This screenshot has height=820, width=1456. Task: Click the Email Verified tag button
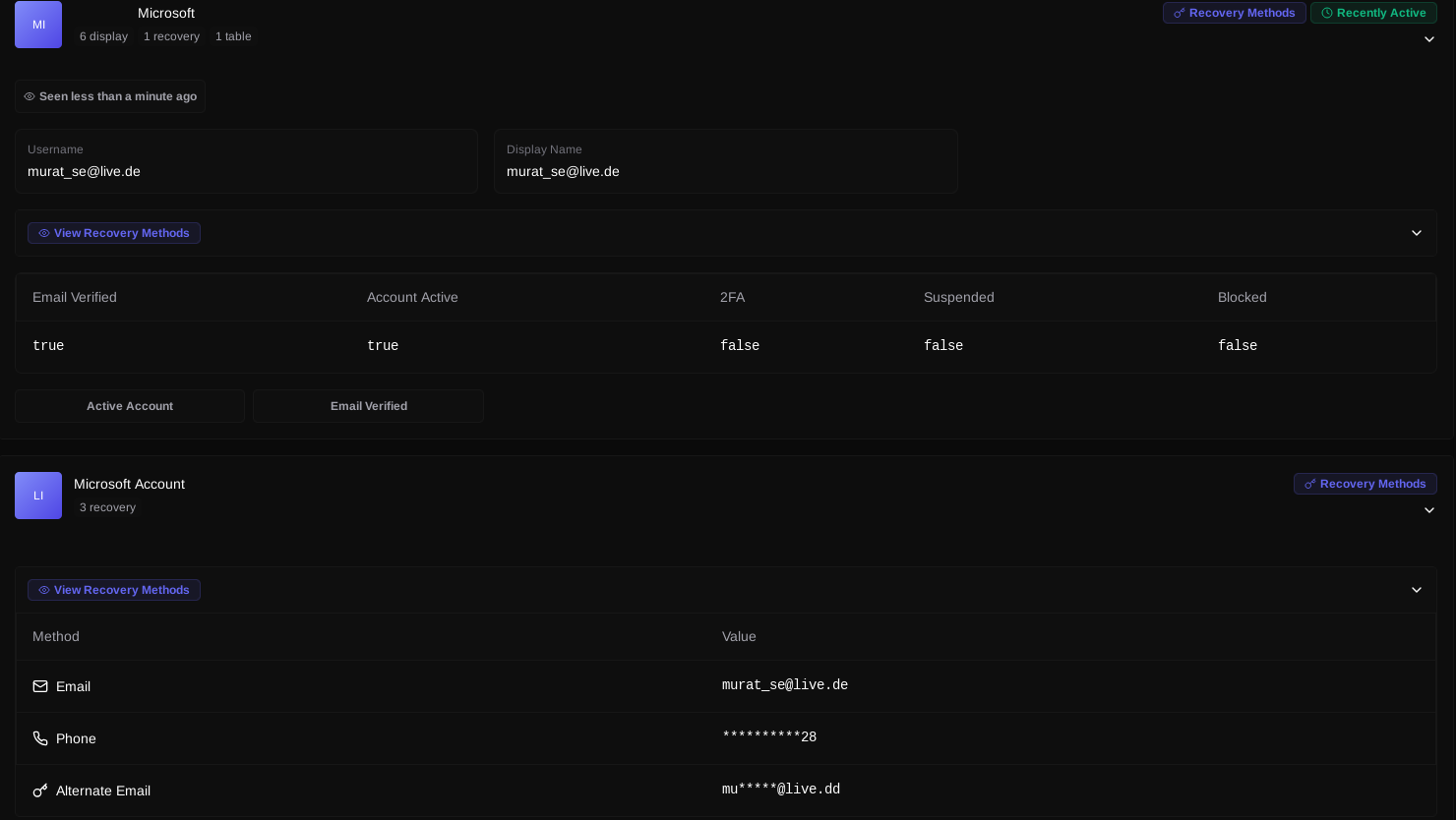(368, 406)
